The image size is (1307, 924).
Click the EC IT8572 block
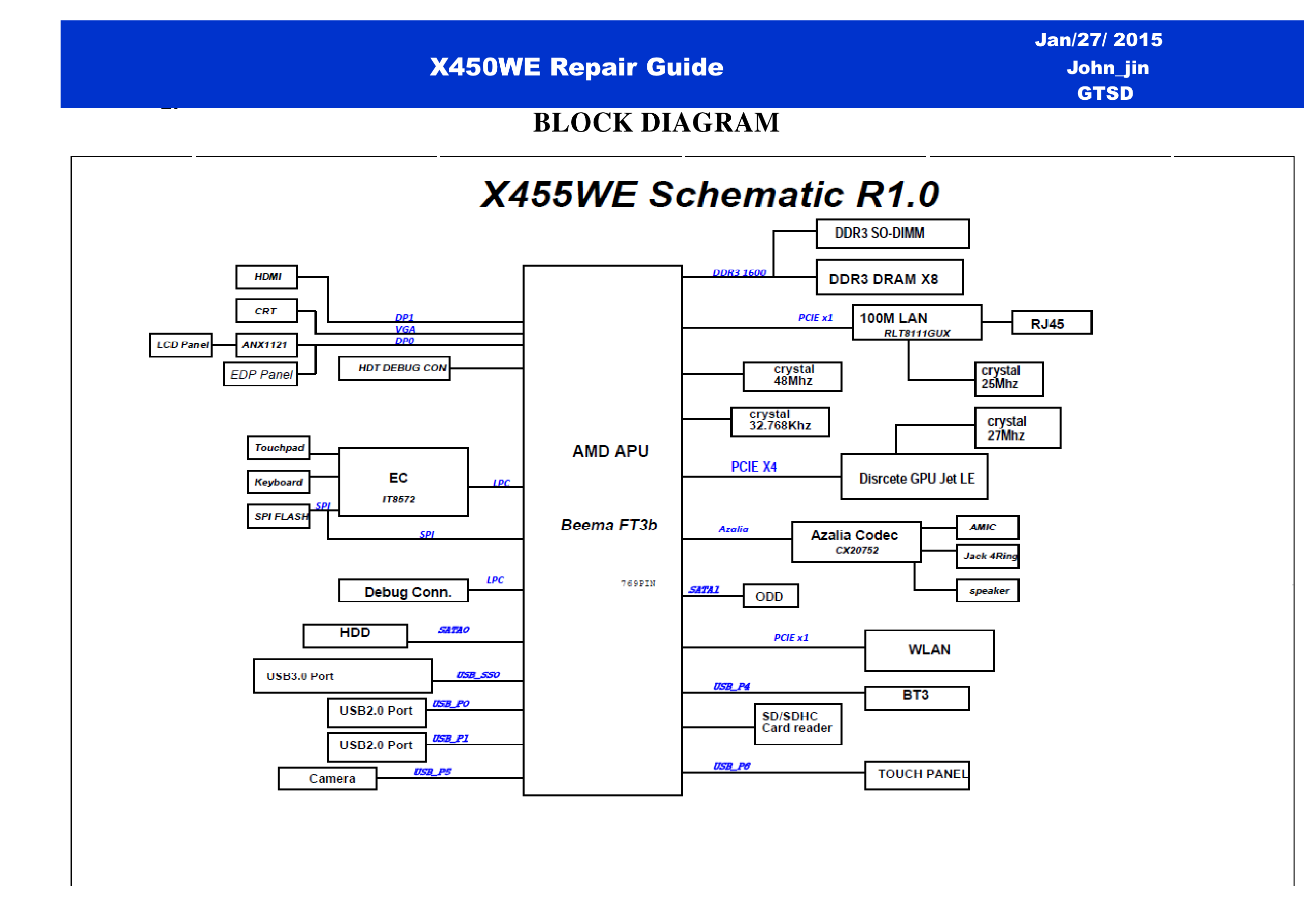point(403,482)
